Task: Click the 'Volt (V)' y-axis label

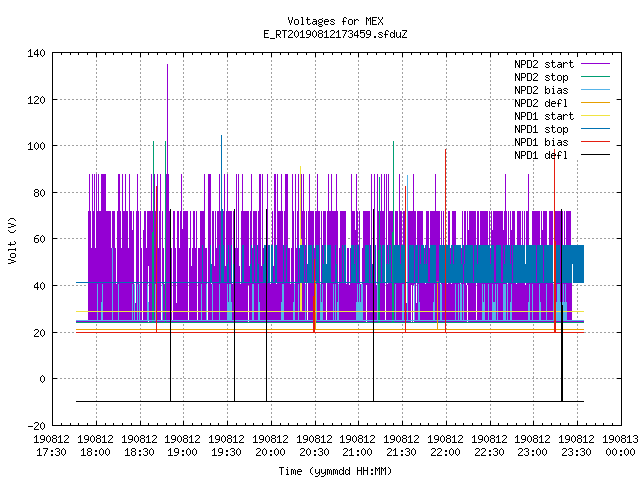Action: 12,240
